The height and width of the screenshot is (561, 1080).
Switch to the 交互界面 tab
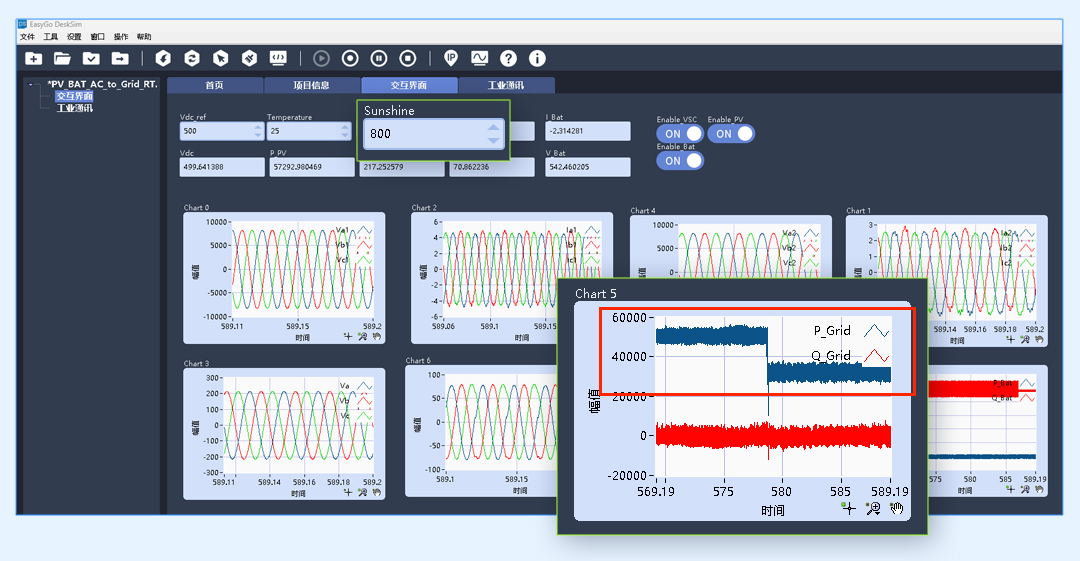point(409,85)
